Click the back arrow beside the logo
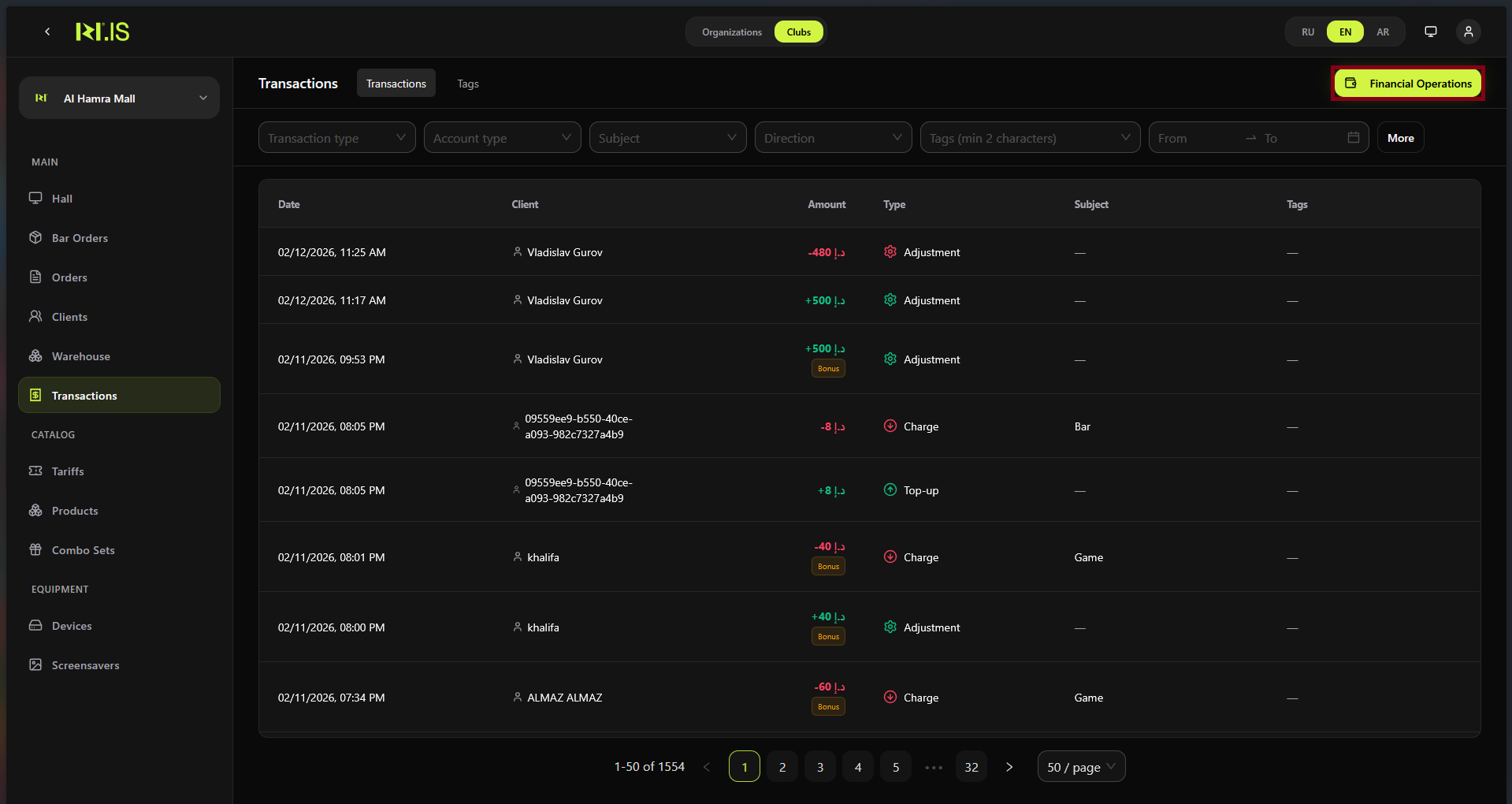The image size is (1512, 804). click(x=47, y=32)
